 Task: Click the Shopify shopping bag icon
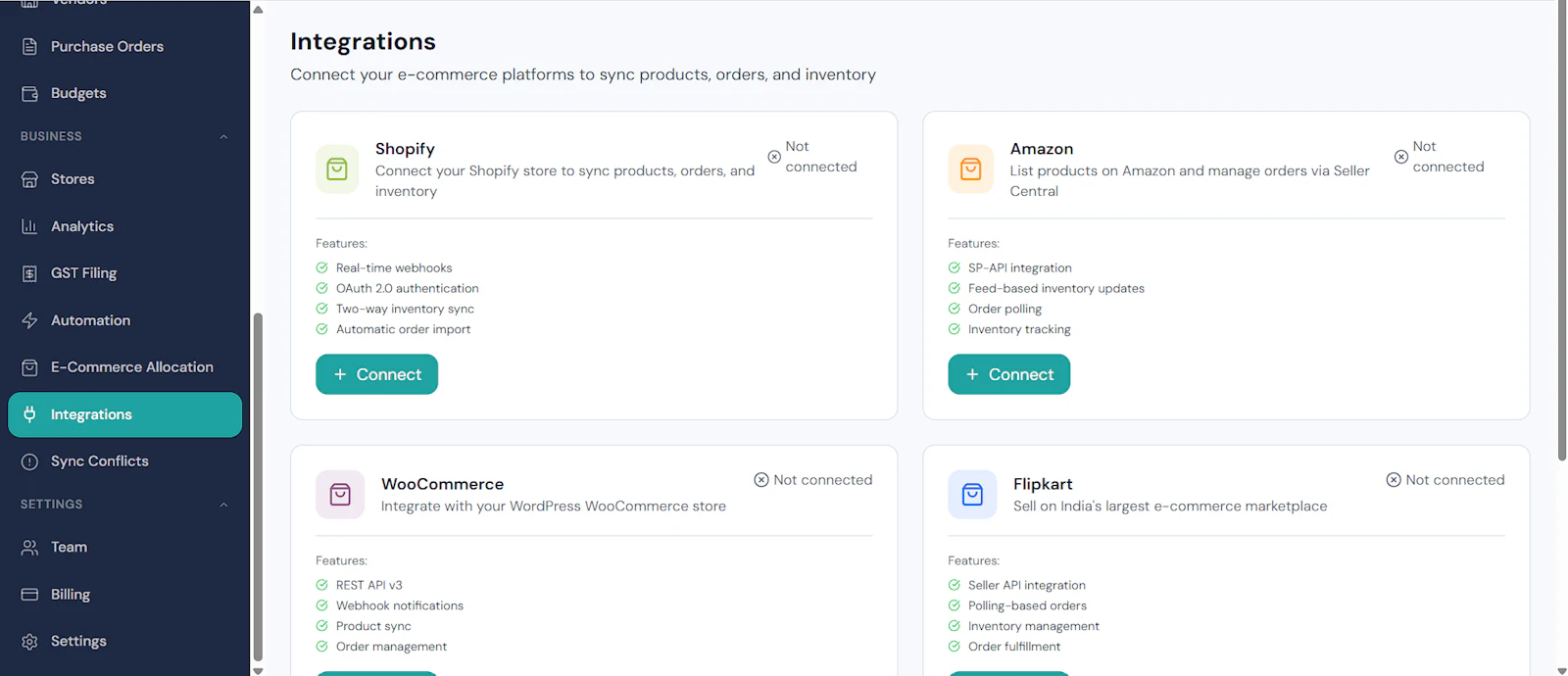click(337, 169)
